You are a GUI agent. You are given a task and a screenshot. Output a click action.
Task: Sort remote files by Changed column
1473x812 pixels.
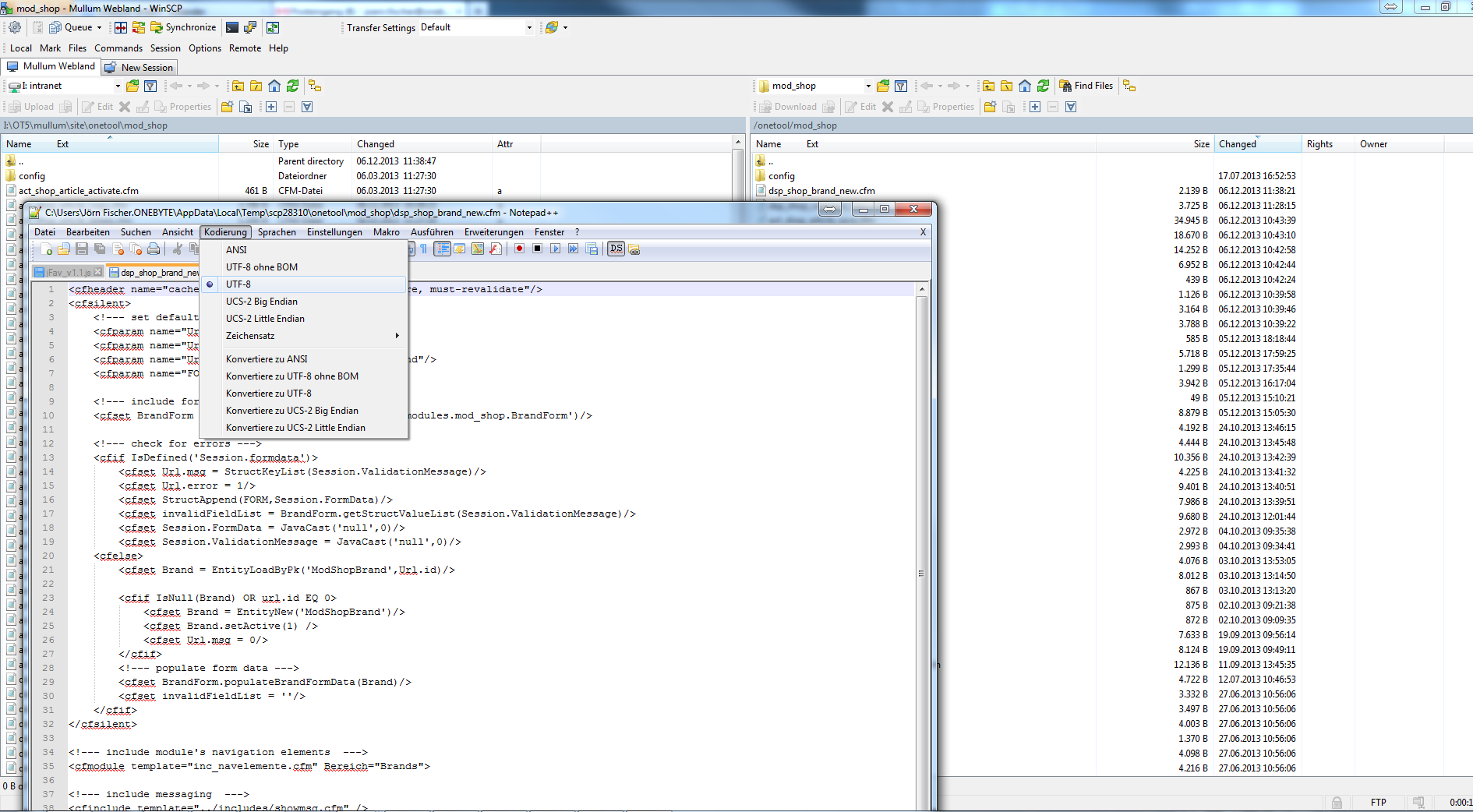[x=1237, y=144]
